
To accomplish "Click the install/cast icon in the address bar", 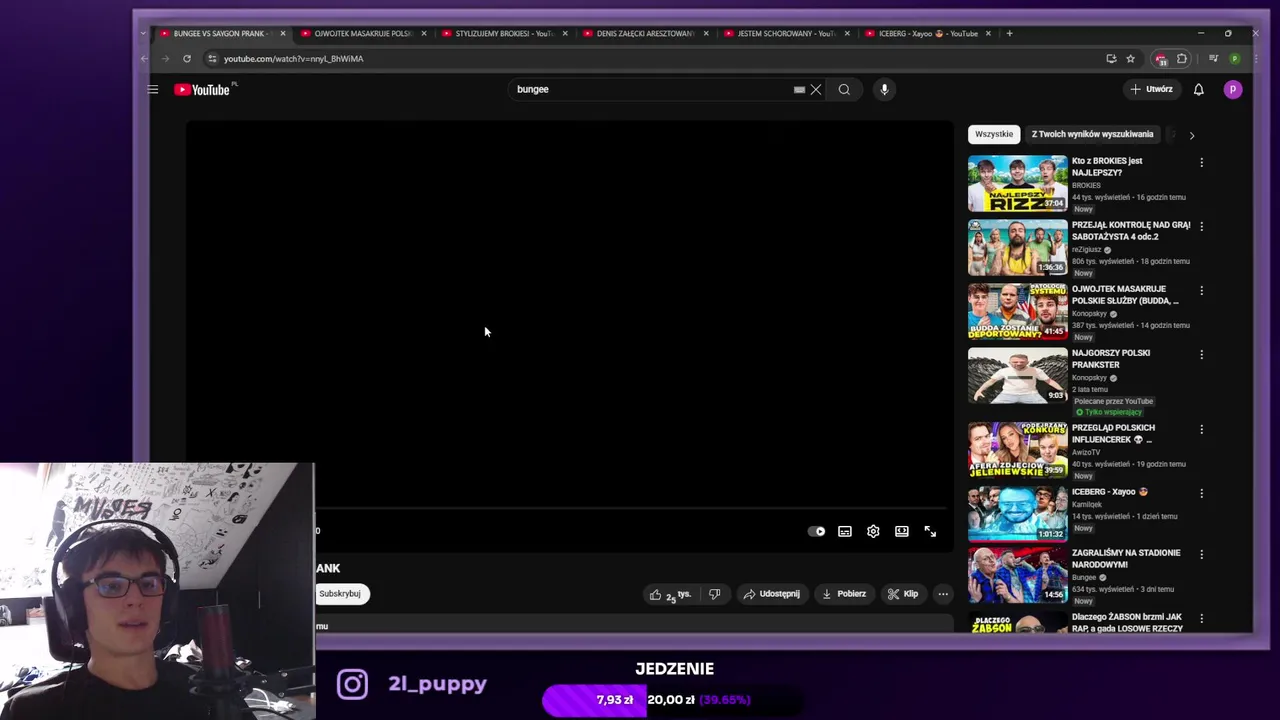I will (x=1111, y=58).
